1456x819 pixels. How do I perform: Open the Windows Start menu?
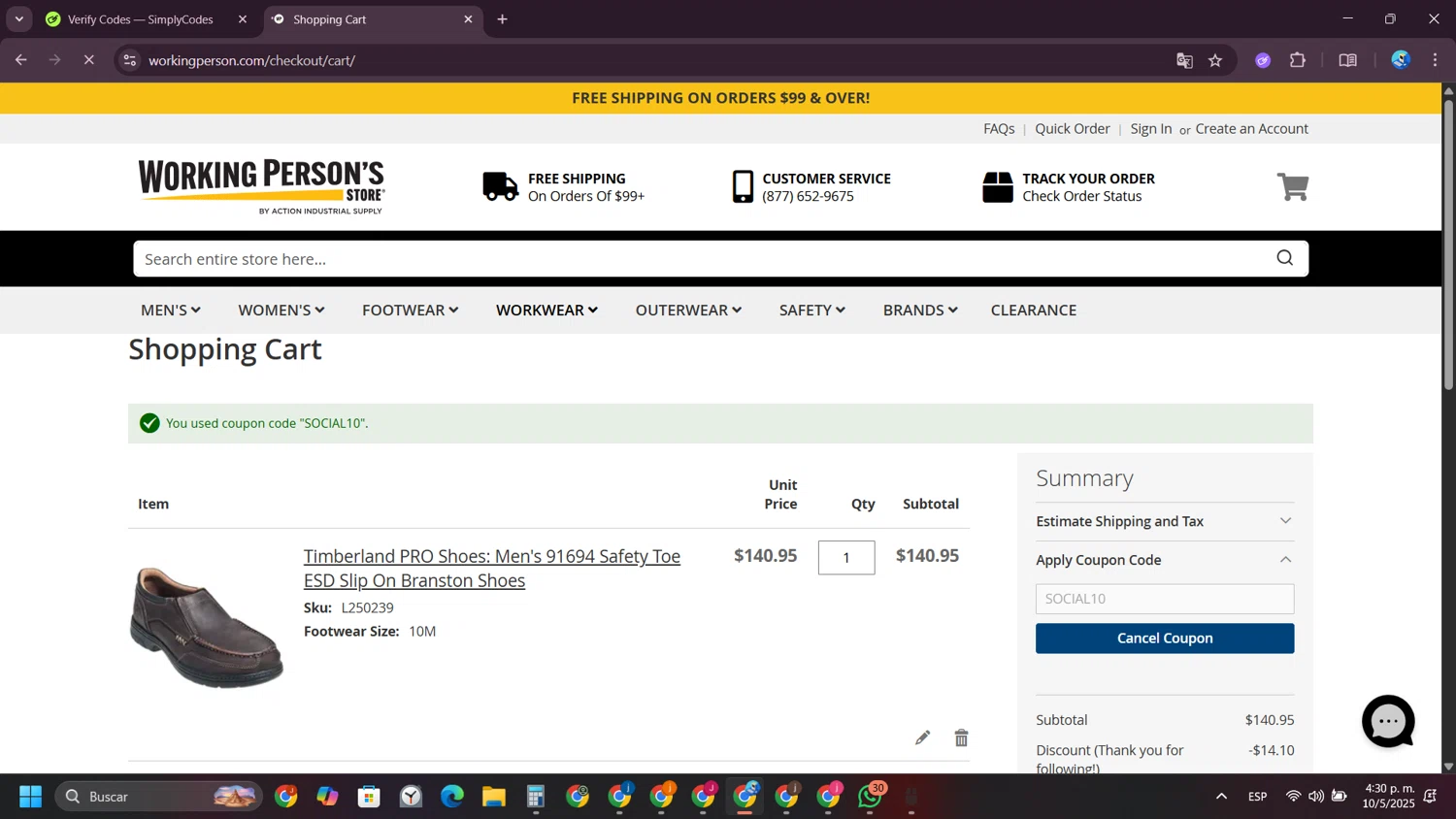(30, 797)
